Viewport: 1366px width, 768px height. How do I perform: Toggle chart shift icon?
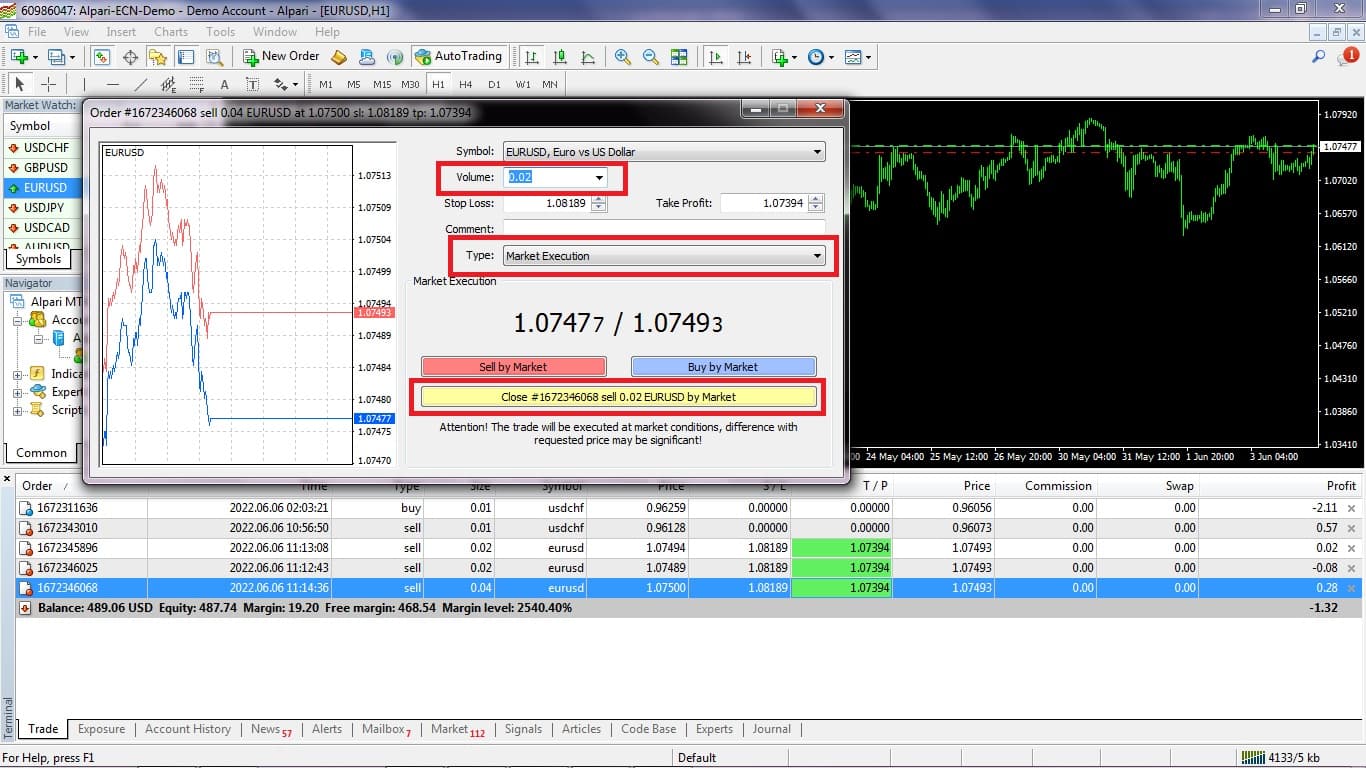[743, 57]
